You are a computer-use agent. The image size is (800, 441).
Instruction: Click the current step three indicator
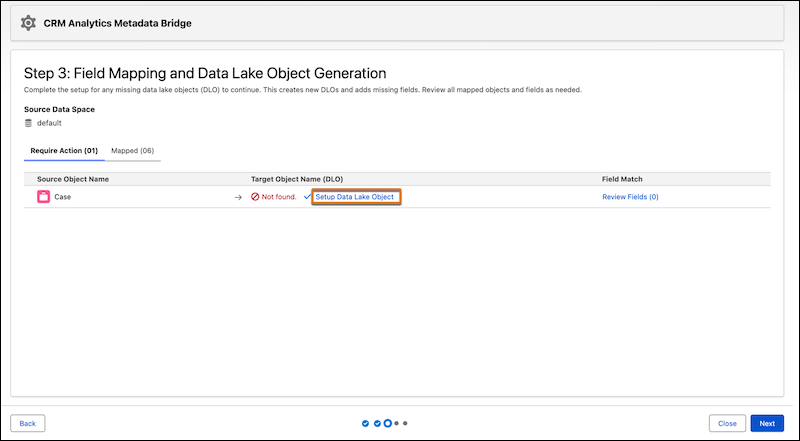click(387, 423)
